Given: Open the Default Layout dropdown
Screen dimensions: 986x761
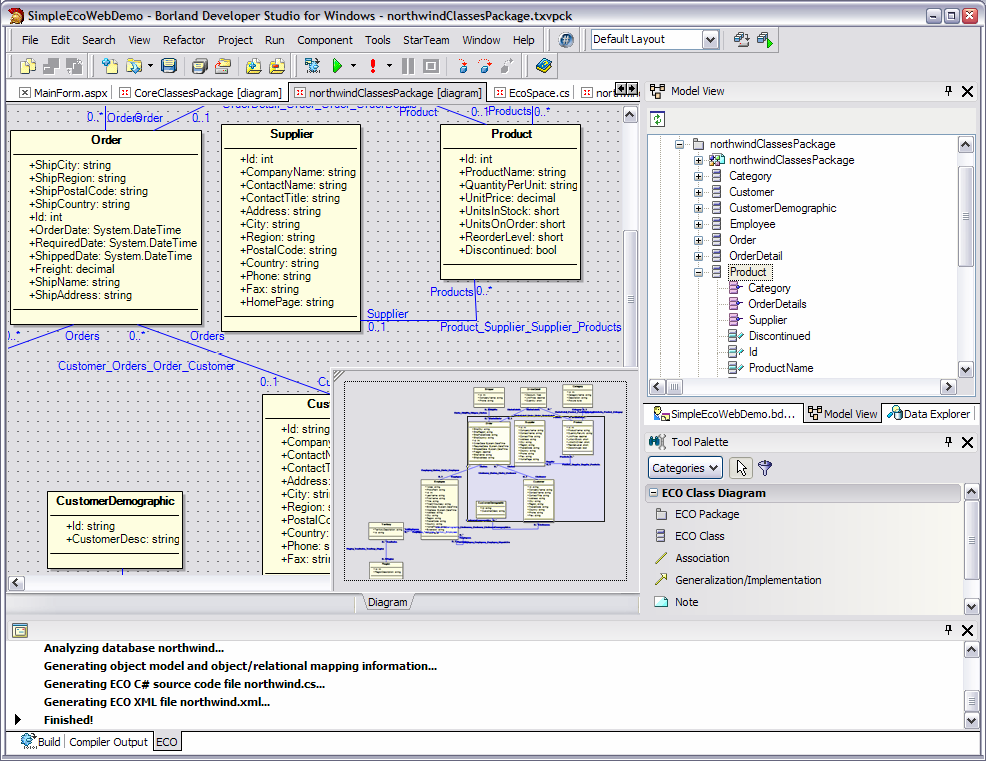Looking at the screenshot, I should pyautogui.click(x=710, y=40).
